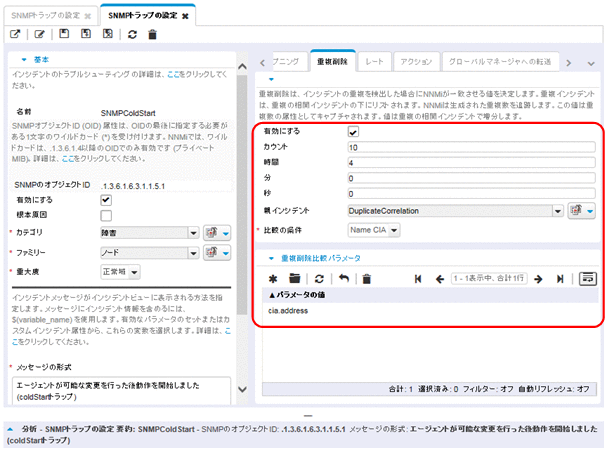This screenshot has width=608, height=452.
Task: Expand the 分析 panel at bottom
Action: [x=10, y=429]
